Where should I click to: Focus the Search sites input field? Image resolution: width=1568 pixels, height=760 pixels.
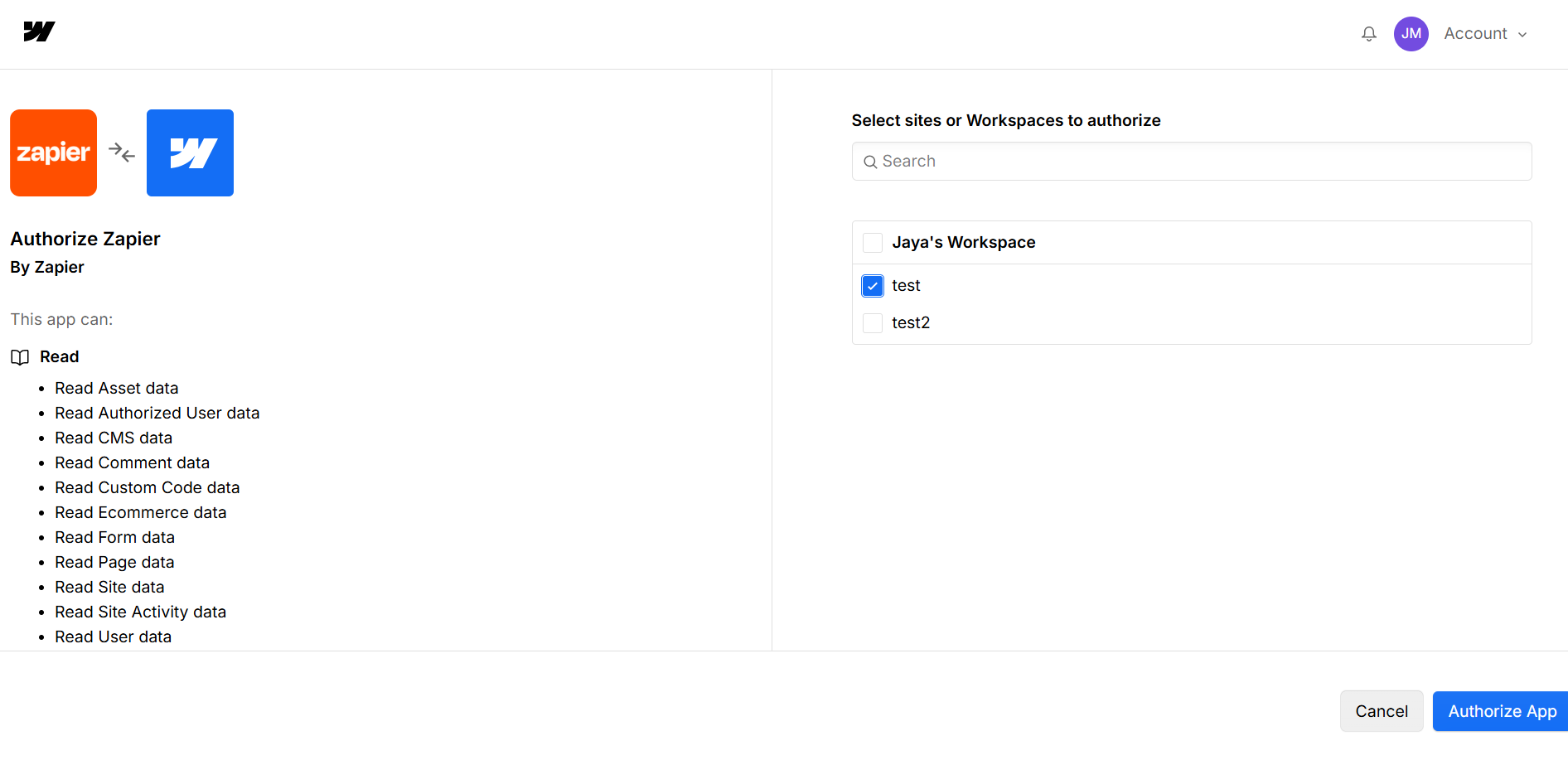(x=1192, y=162)
